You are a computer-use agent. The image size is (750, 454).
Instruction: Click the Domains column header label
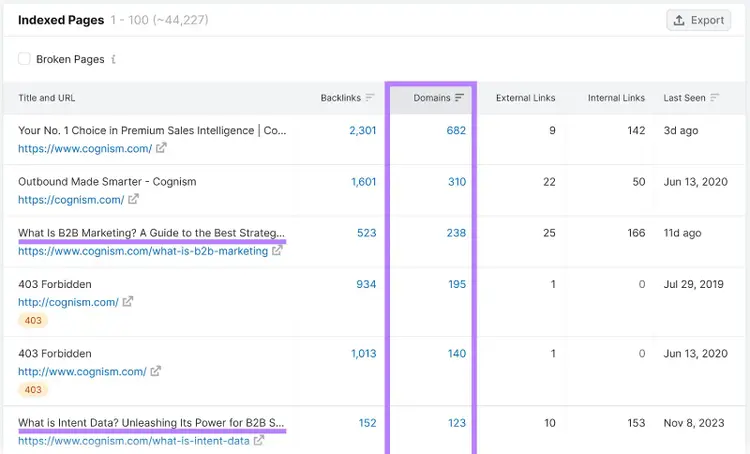coord(432,98)
